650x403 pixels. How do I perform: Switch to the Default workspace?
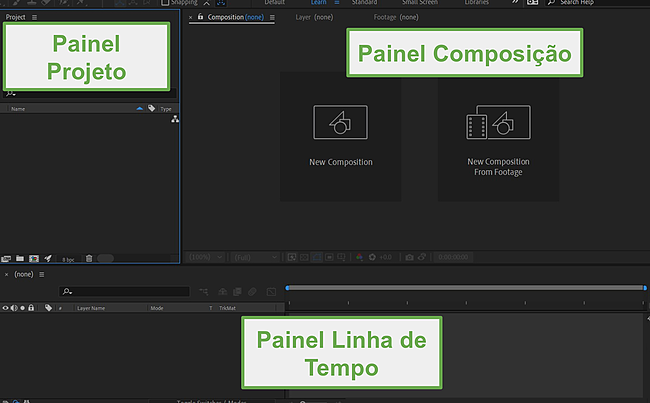pos(275,2)
